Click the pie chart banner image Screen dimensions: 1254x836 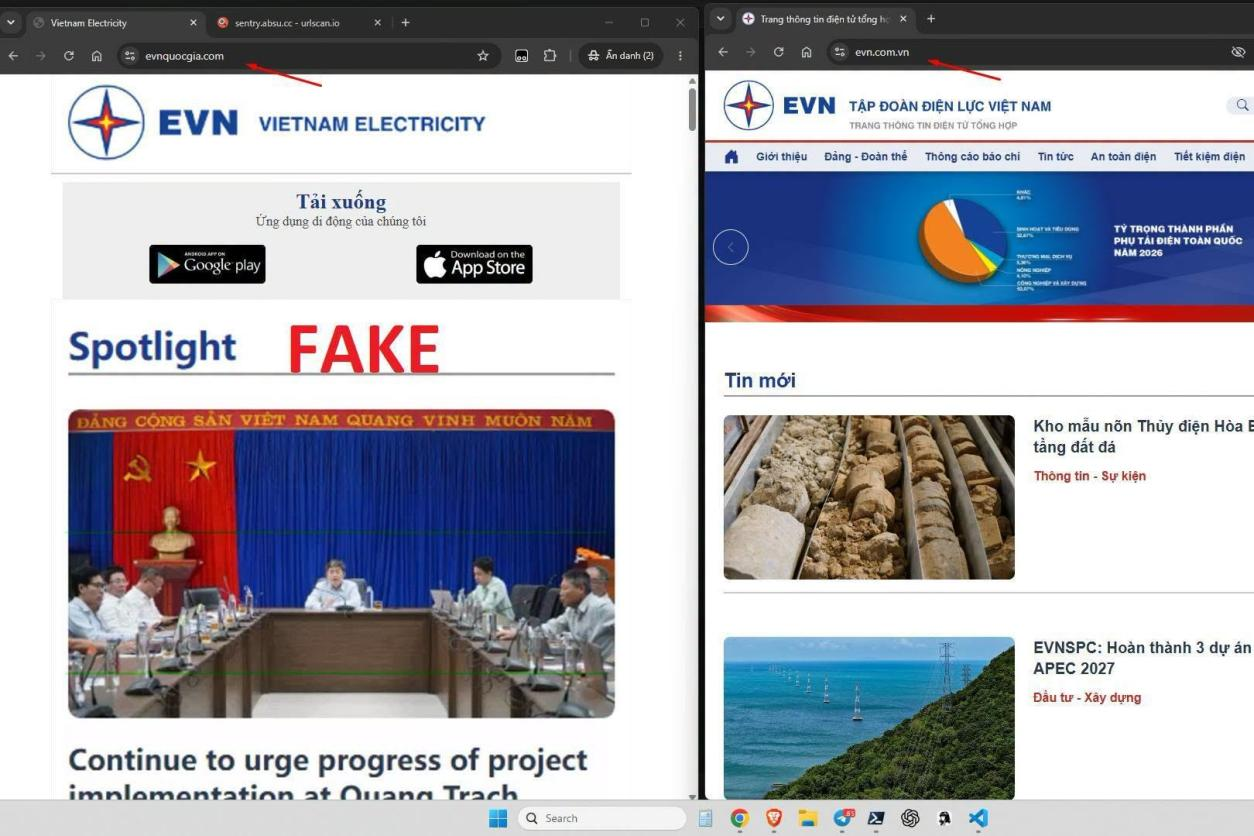pyautogui.click(x=979, y=246)
